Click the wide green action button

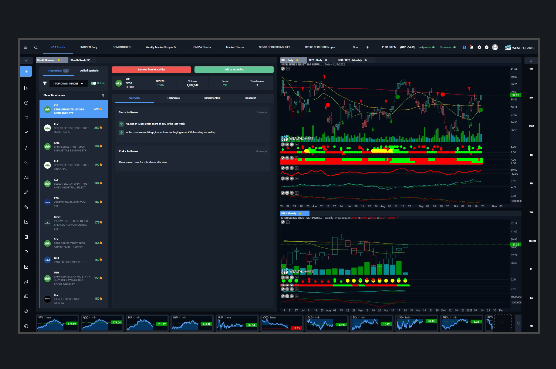pyautogui.click(x=234, y=69)
